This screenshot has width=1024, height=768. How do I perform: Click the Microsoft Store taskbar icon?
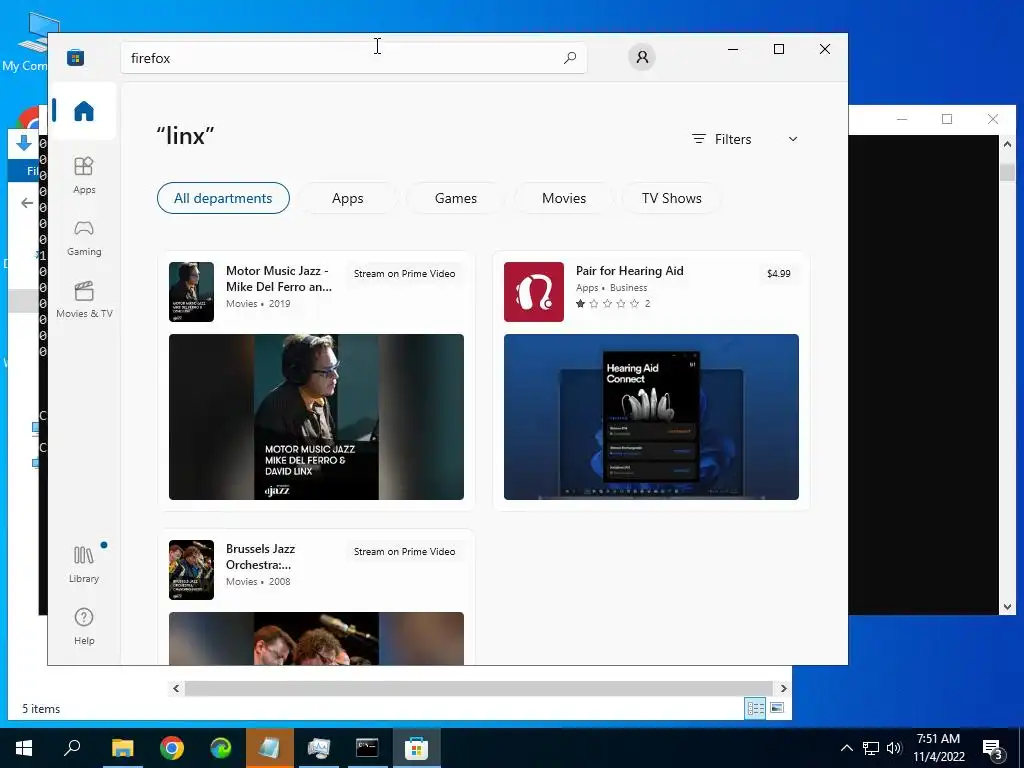coord(416,748)
